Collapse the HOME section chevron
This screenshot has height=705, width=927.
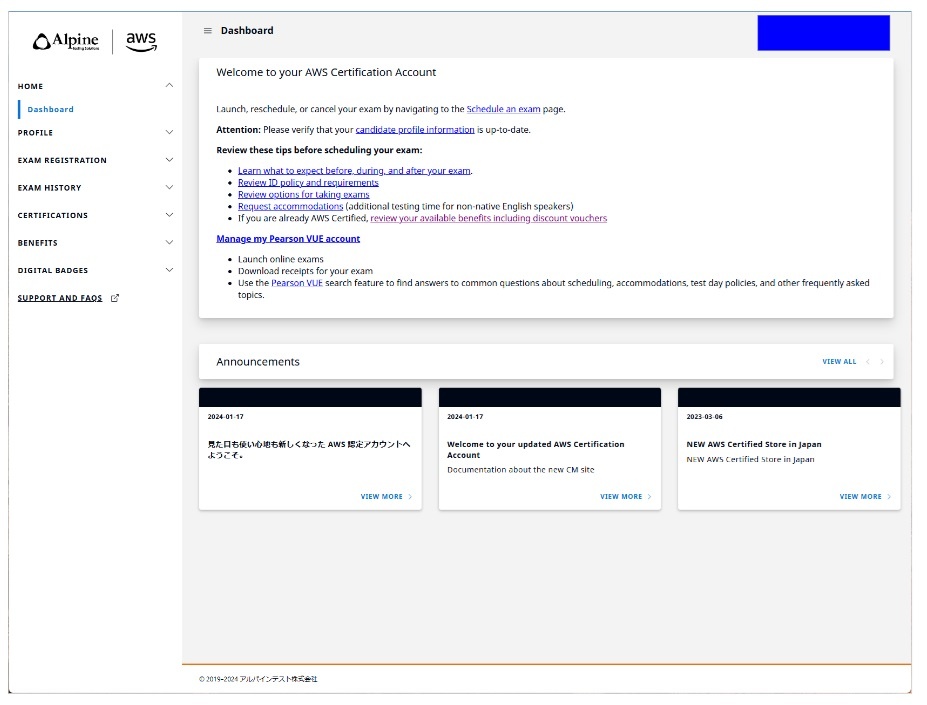click(169, 85)
